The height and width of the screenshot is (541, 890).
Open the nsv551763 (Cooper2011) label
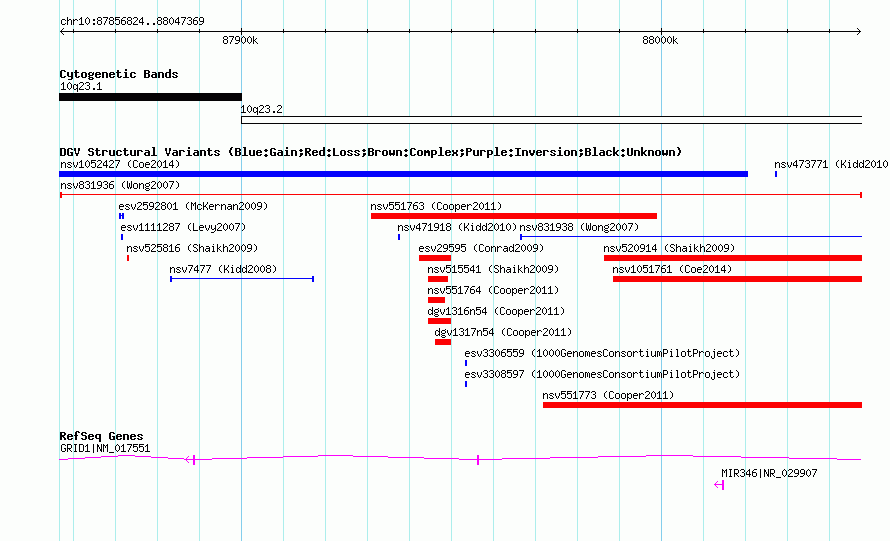[x=436, y=206]
